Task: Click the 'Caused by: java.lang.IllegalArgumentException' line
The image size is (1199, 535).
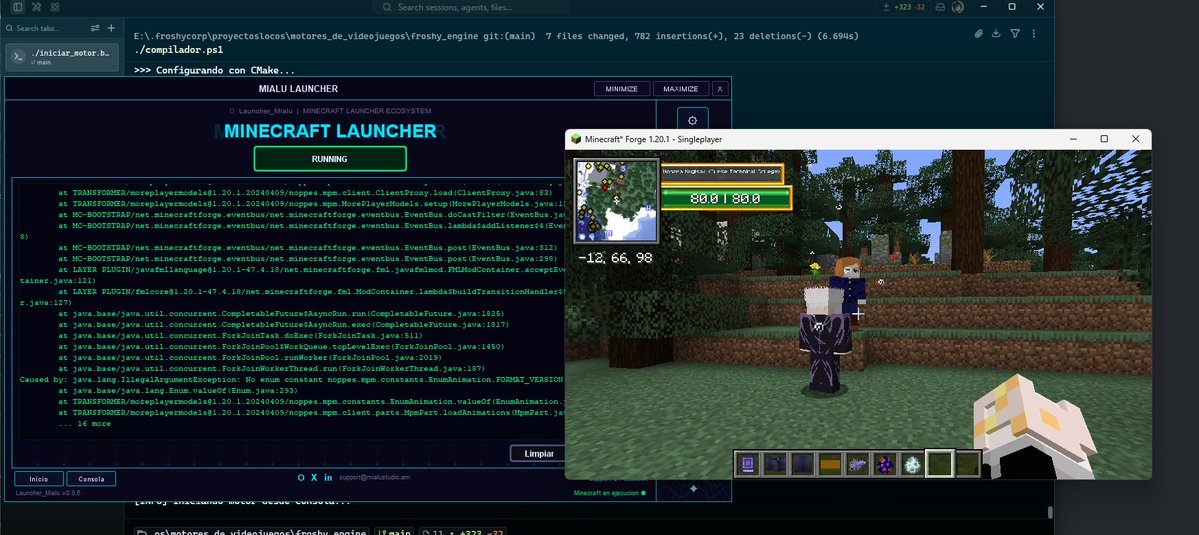Action: coord(291,379)
